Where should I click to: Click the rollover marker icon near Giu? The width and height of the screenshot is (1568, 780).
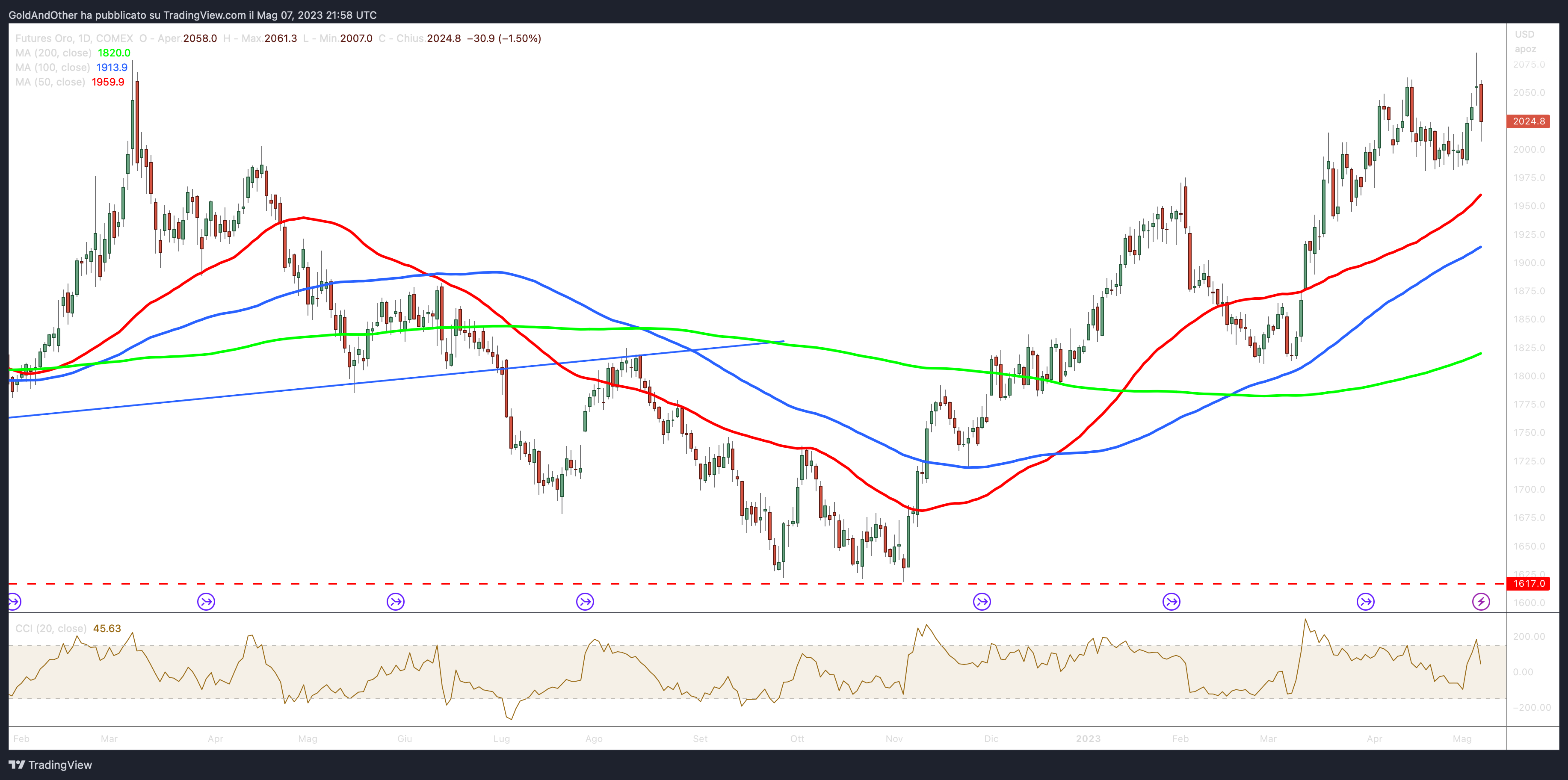click(x=396, y=602)
